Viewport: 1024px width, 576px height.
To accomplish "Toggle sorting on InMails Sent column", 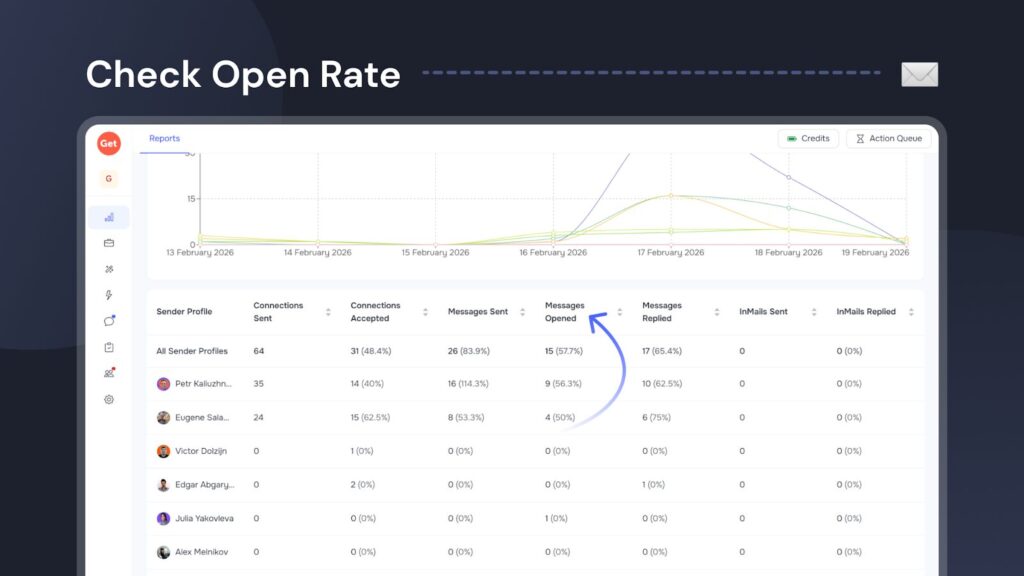I will tap(812, 312).
